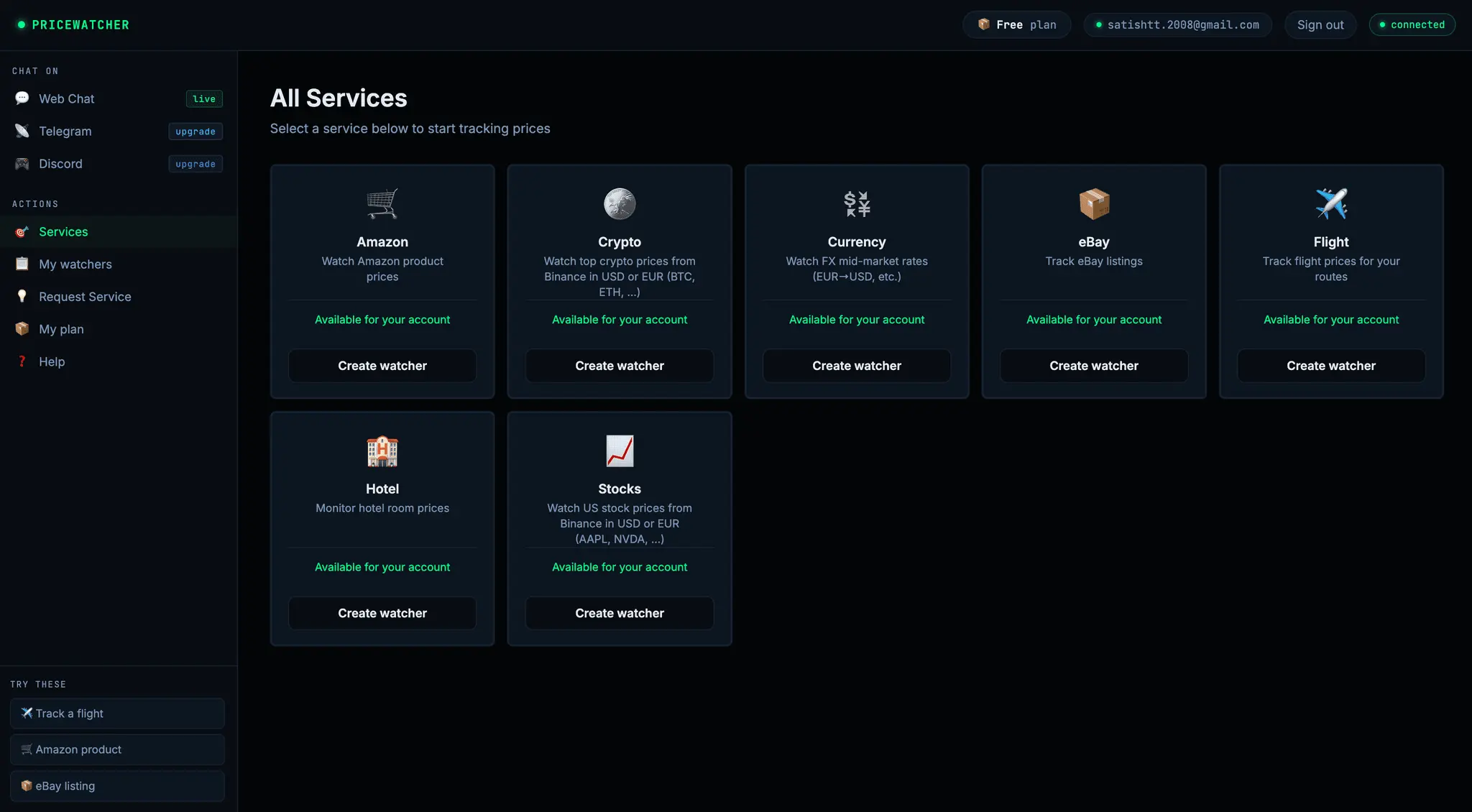This screenshot has height=812, width=1472.
Task: Click the Crypto coin icon
Action: pyautogui.click(x=620, y=204)
